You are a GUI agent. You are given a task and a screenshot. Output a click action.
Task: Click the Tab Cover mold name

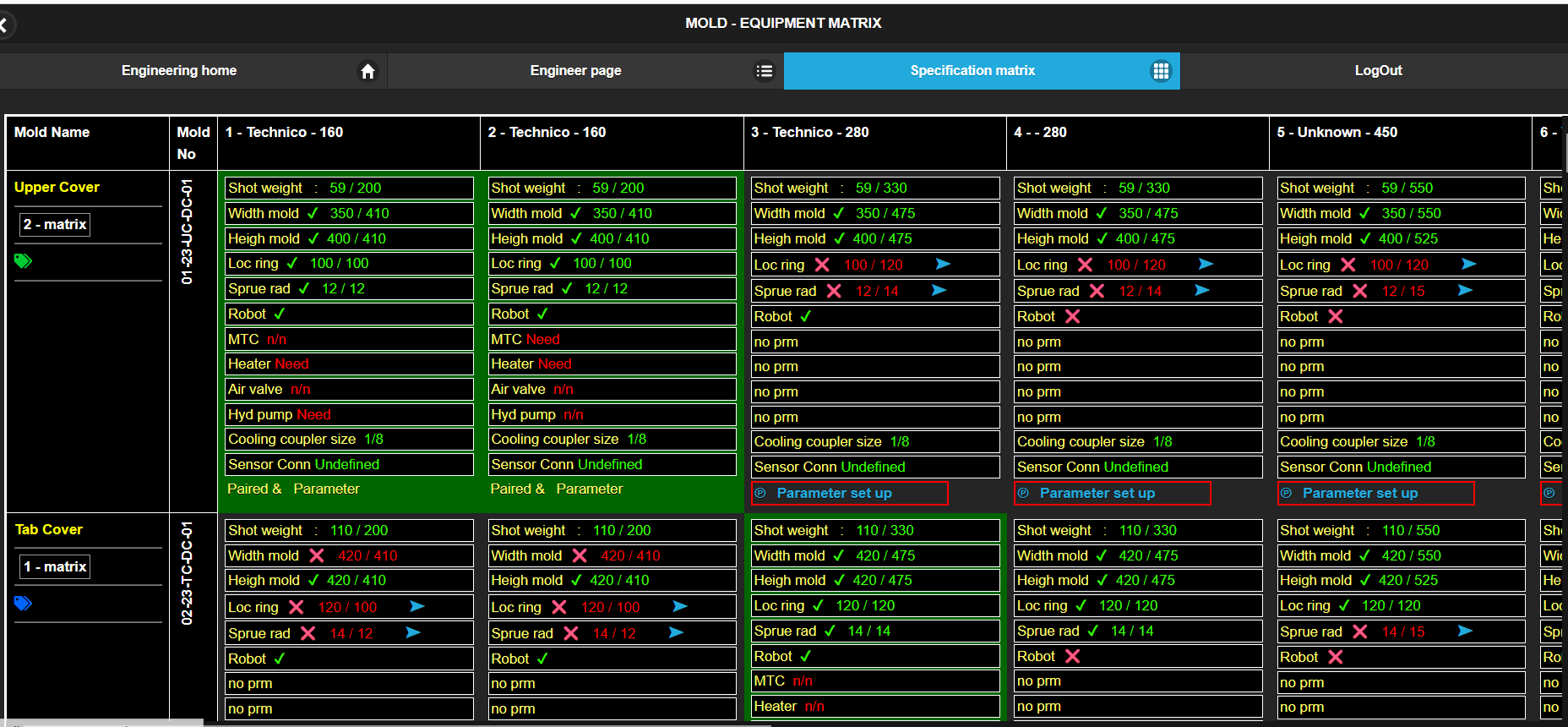pyautogui.click(x=49, y=529)
